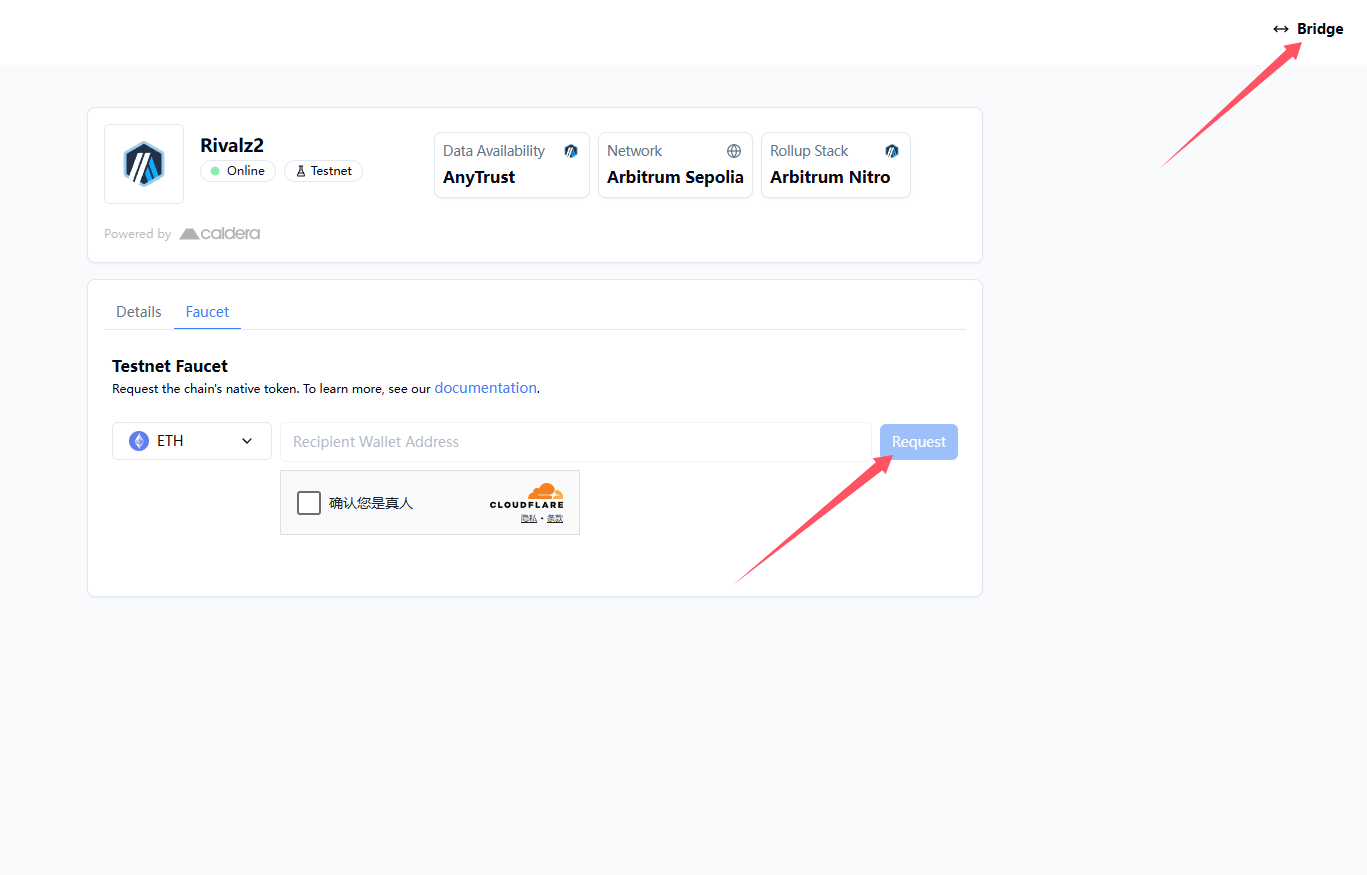Click the ETH dropdown chevron arrow
Screen dimensions: 1367x875
(x=247, y=441)
